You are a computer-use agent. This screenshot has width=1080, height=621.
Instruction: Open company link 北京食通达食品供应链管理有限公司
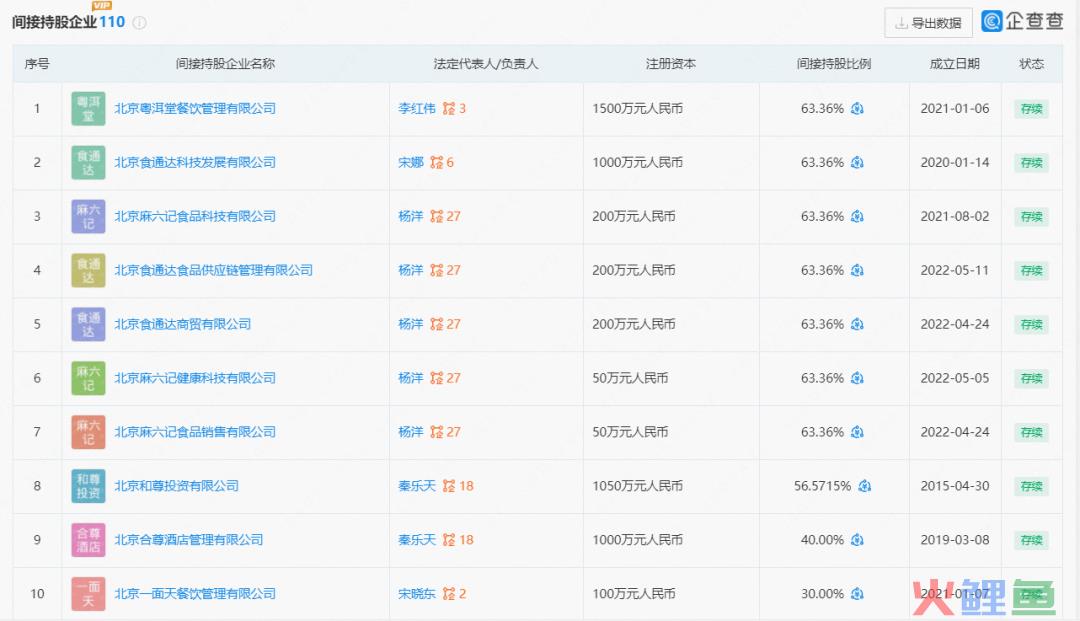[214, 271]
